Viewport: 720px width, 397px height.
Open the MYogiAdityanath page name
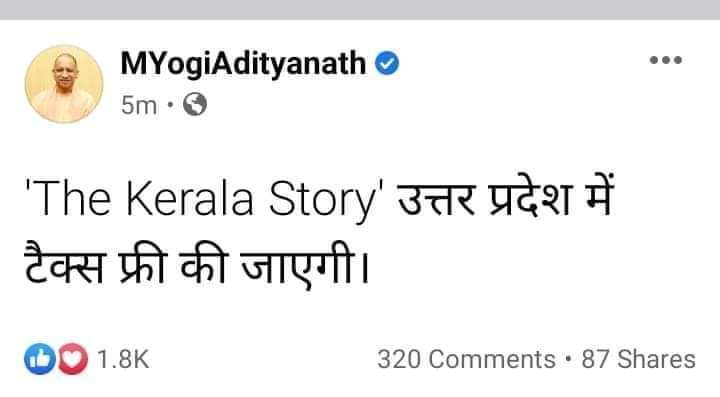pyautogui.click(x=243, y=64)
